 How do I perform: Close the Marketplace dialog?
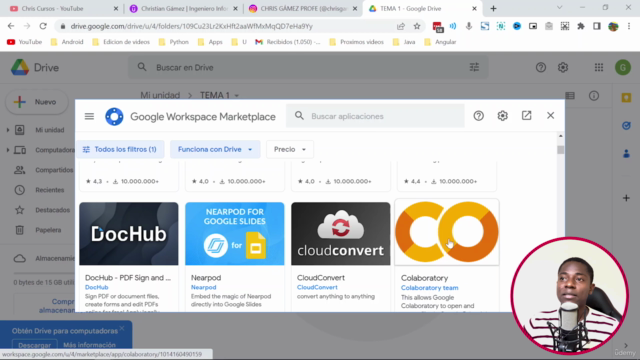pyautogui.click(x=550, y=116)
